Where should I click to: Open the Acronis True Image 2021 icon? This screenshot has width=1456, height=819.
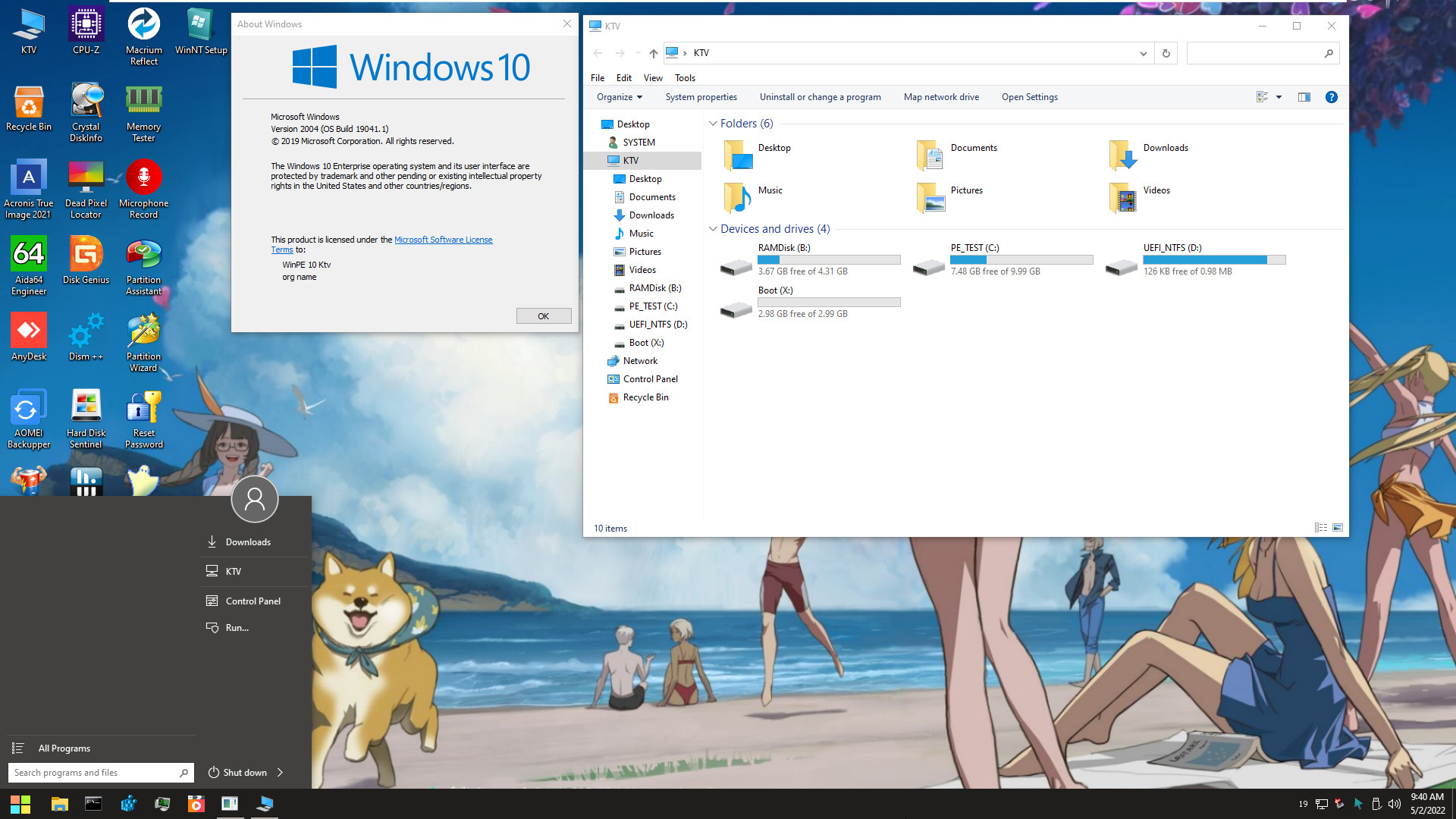[29, 189]
